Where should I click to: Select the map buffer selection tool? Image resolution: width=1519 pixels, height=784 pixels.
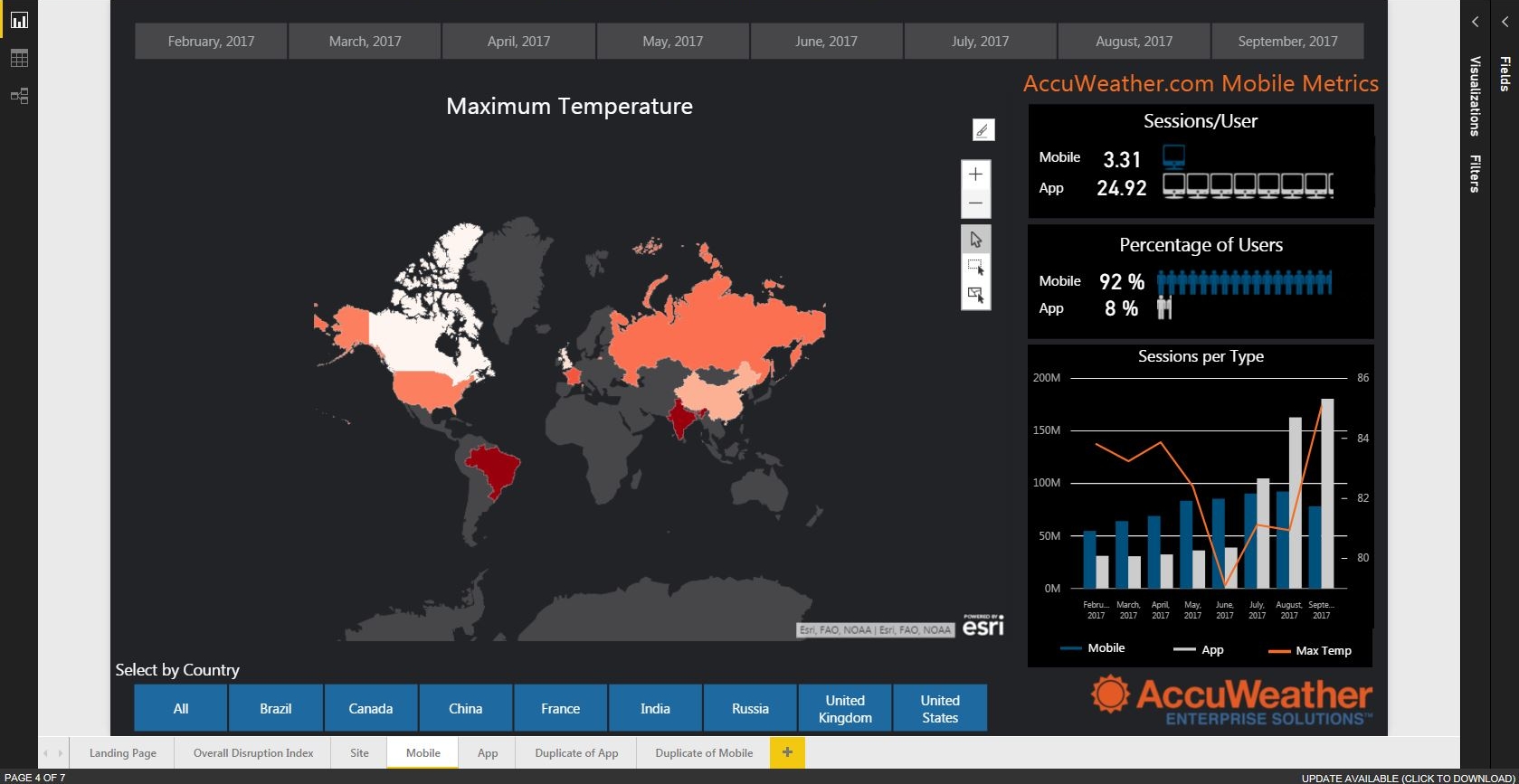975,296
